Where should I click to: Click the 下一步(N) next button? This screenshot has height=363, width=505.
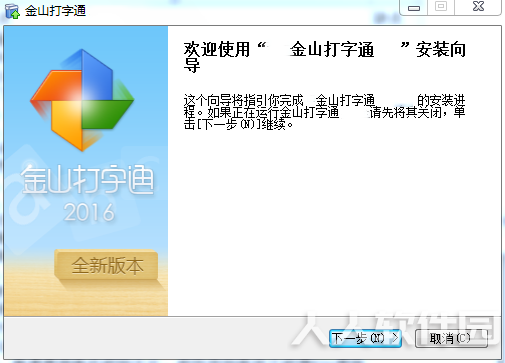(x=365, y=339)
